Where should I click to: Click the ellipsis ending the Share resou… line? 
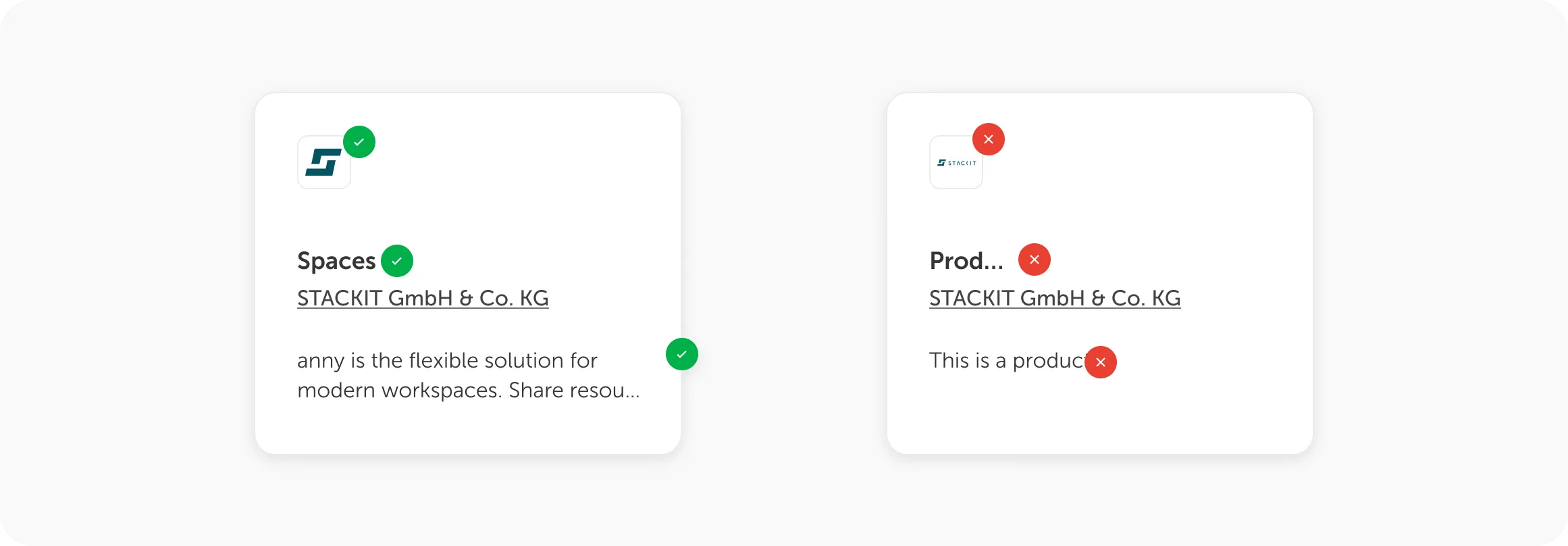pos(633,392)
